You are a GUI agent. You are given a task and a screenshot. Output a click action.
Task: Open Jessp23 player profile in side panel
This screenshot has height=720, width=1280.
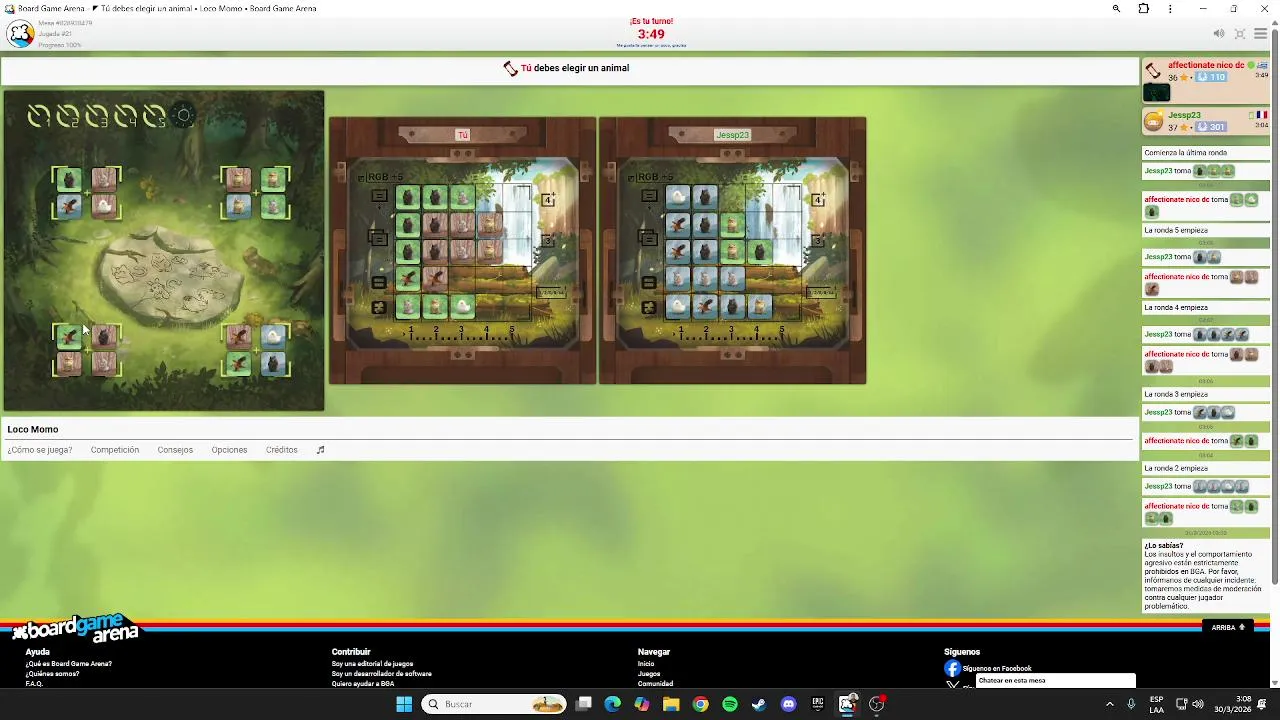pos(1184,115)
